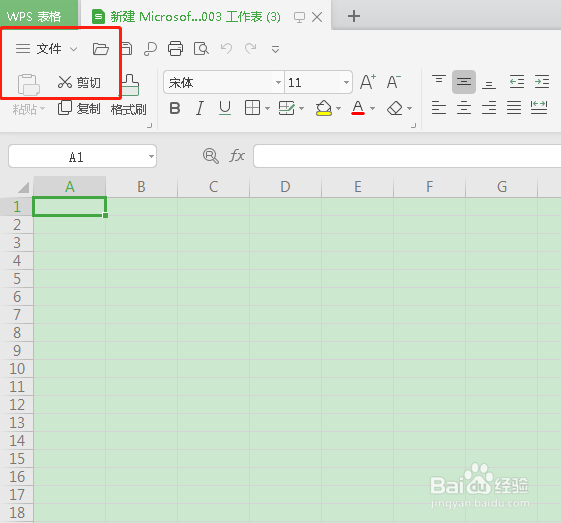Toggle italic formatting

point(200,108)
